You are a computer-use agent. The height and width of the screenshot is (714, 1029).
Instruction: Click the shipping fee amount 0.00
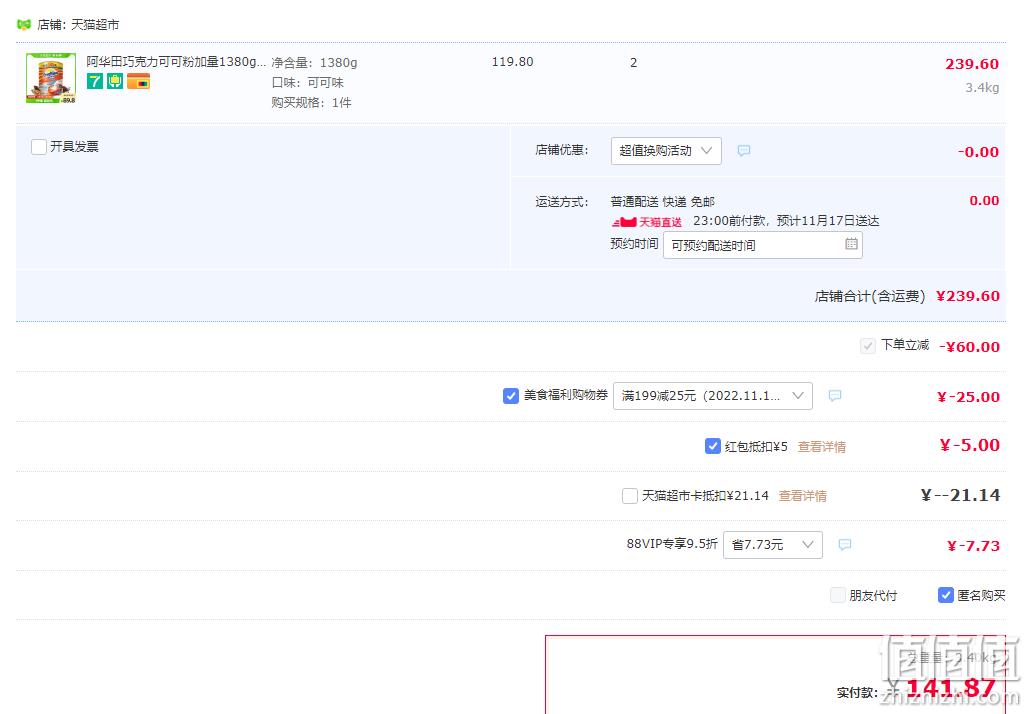tap(984, 201)
